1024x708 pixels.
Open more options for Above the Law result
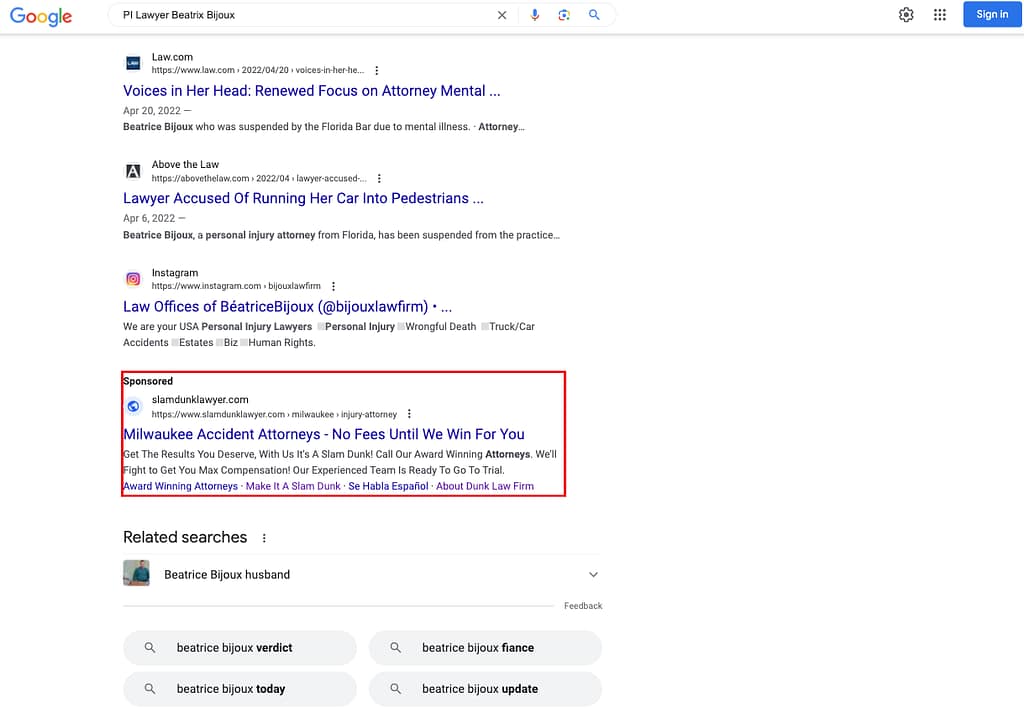coord(379,178)
